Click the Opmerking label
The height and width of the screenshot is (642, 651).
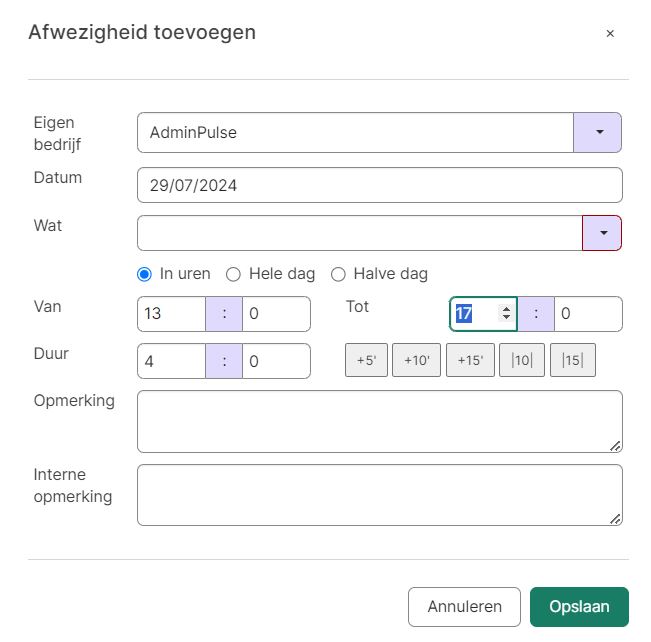(74, 401)
